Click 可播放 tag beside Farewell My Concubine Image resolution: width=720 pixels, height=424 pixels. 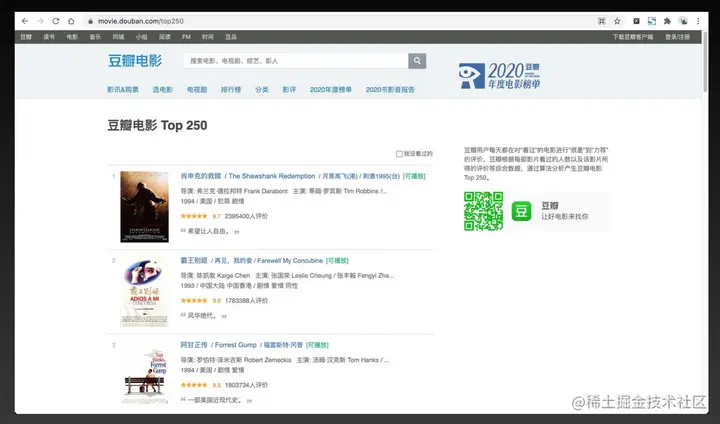(x=337, y=261)
